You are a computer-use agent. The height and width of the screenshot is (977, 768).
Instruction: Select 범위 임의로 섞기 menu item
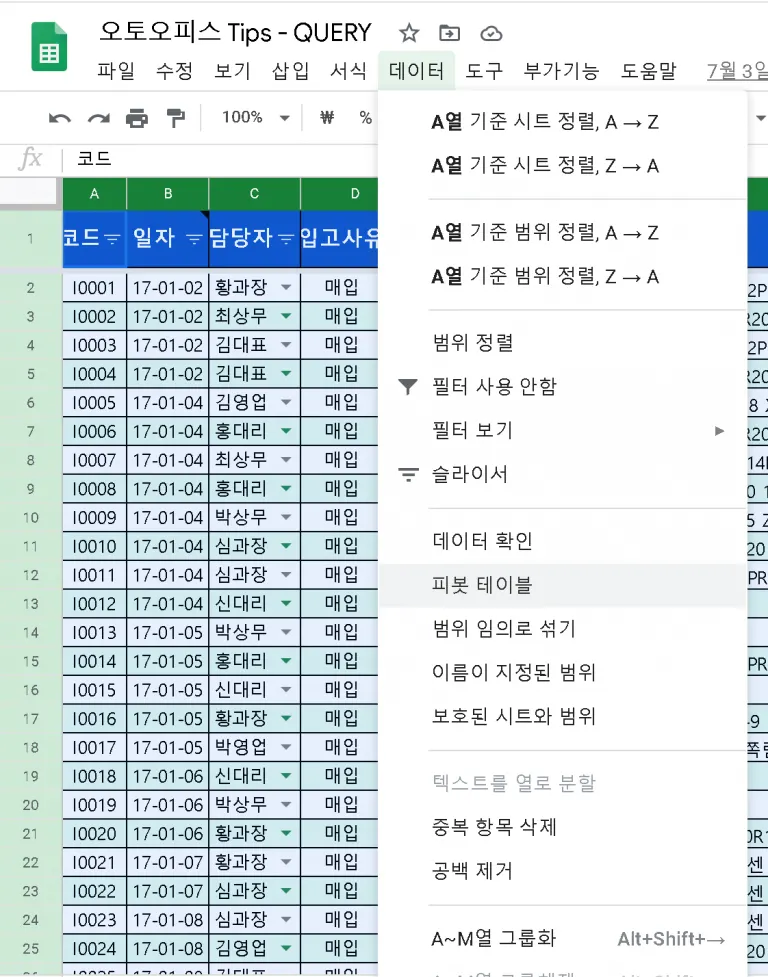562,629
